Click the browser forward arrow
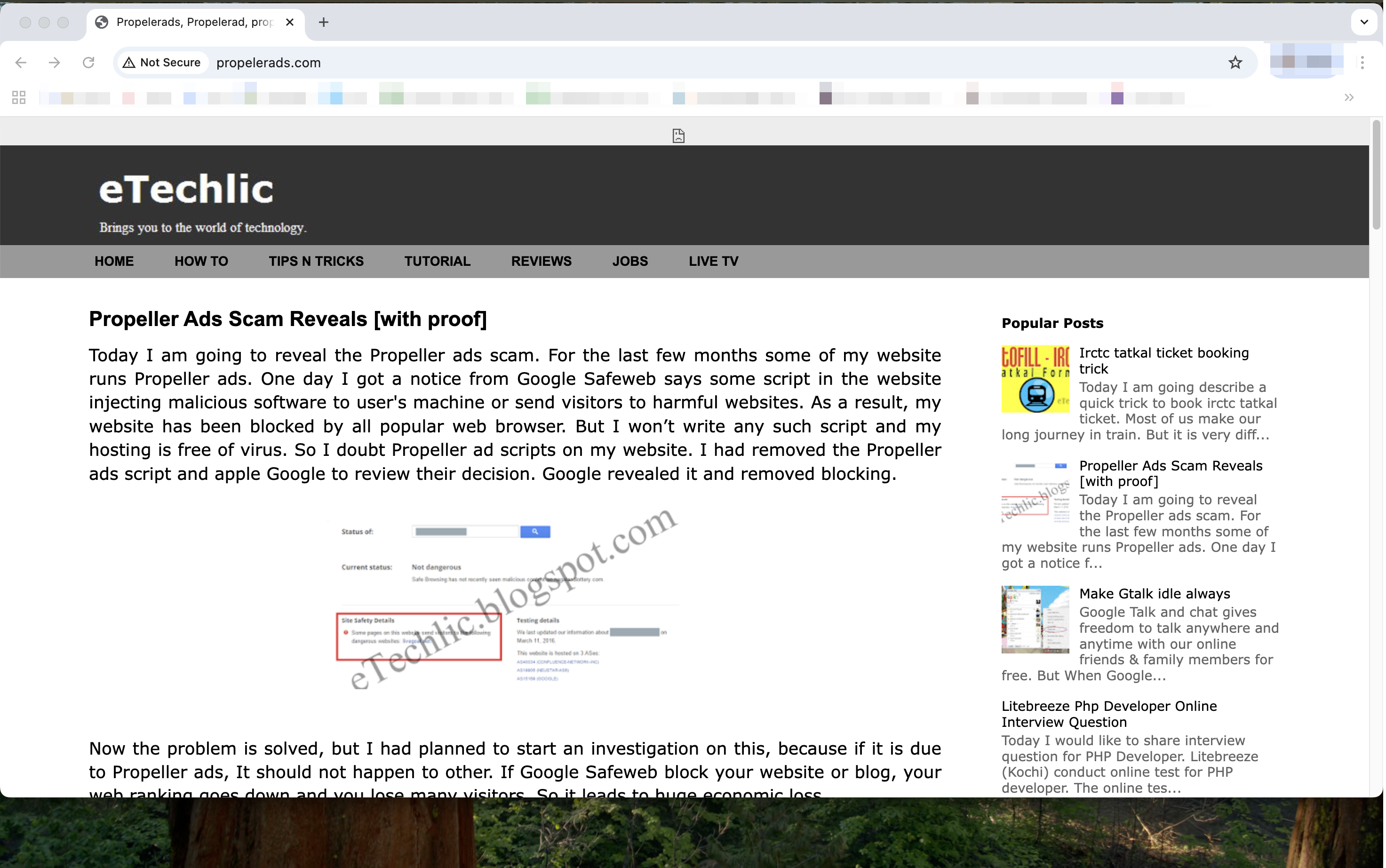 tap(55, 63)
